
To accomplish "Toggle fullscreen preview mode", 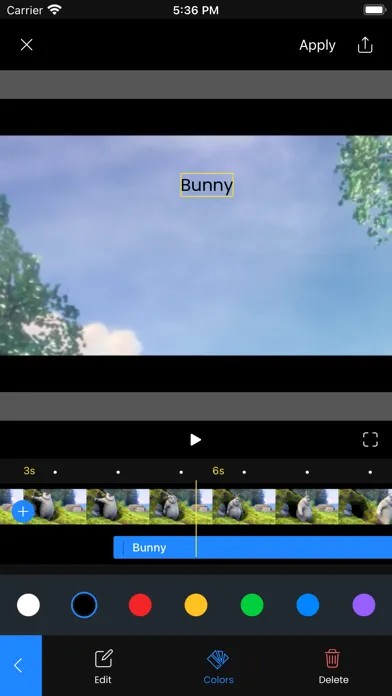I will [370, 439].
